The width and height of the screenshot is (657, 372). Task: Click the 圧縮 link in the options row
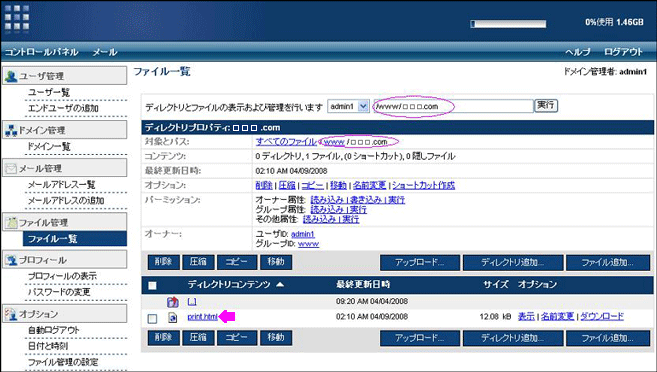tap(287, 185)
